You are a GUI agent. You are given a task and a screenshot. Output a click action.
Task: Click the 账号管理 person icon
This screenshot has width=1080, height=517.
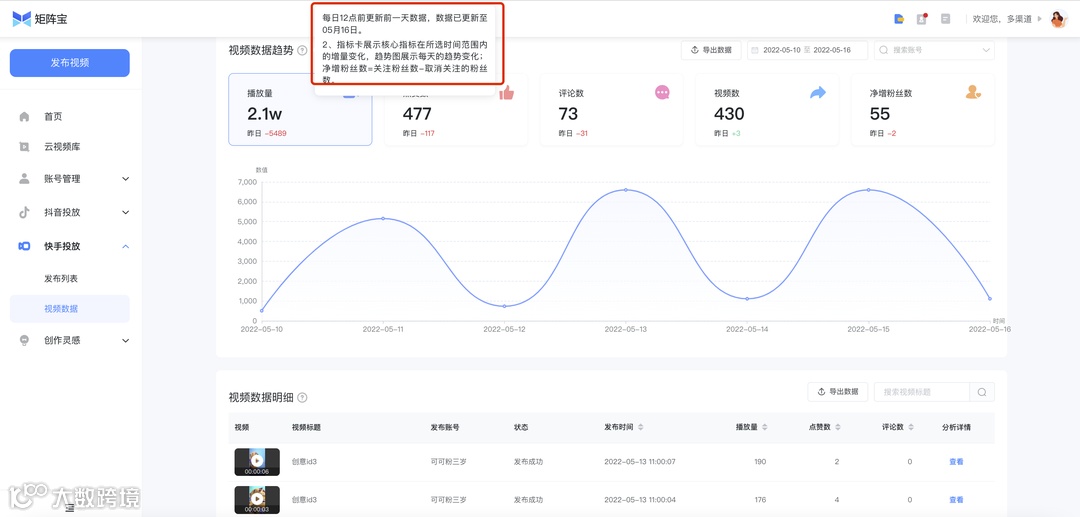(25, 178)
